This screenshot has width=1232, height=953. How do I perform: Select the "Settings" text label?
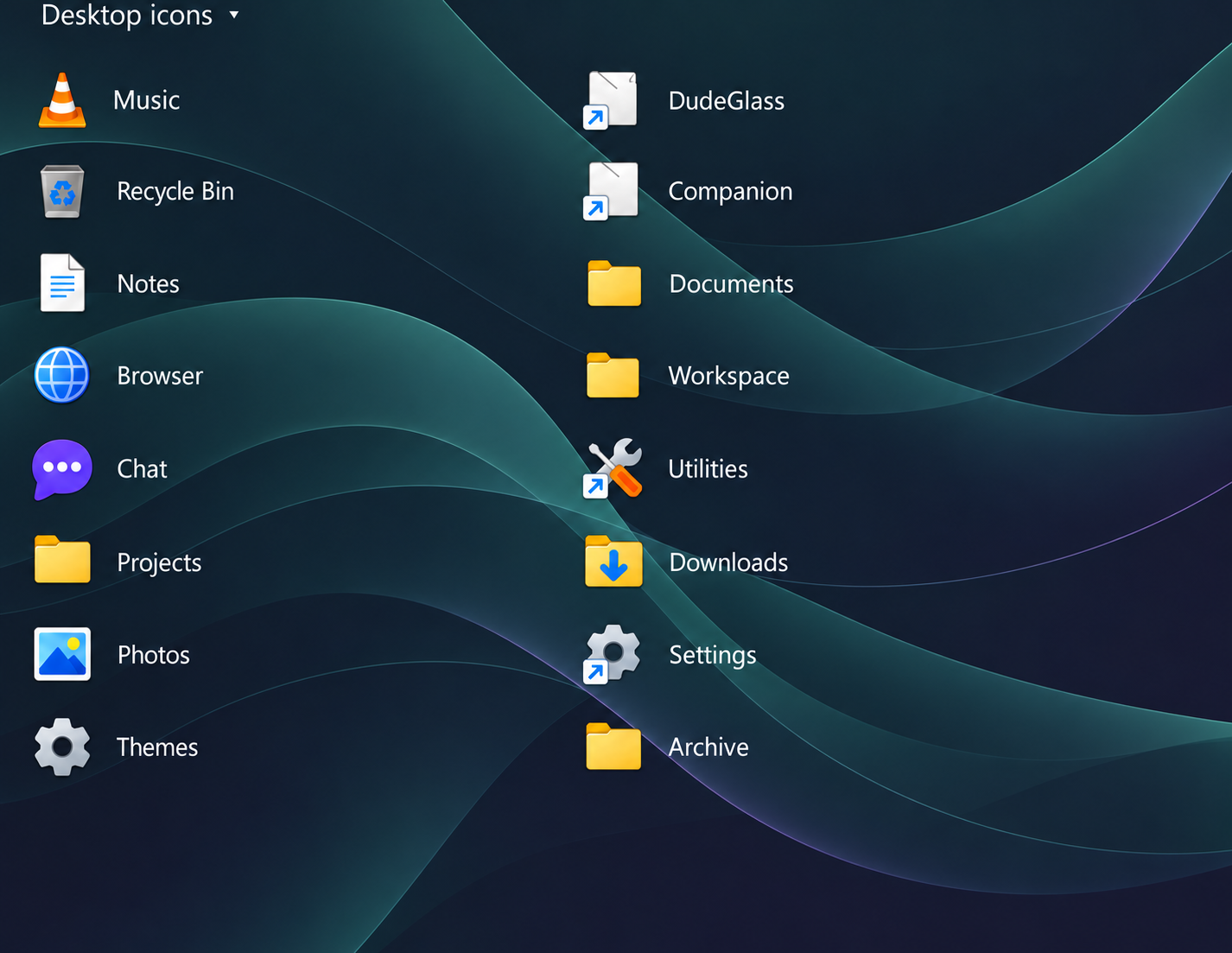pos(713,655)
